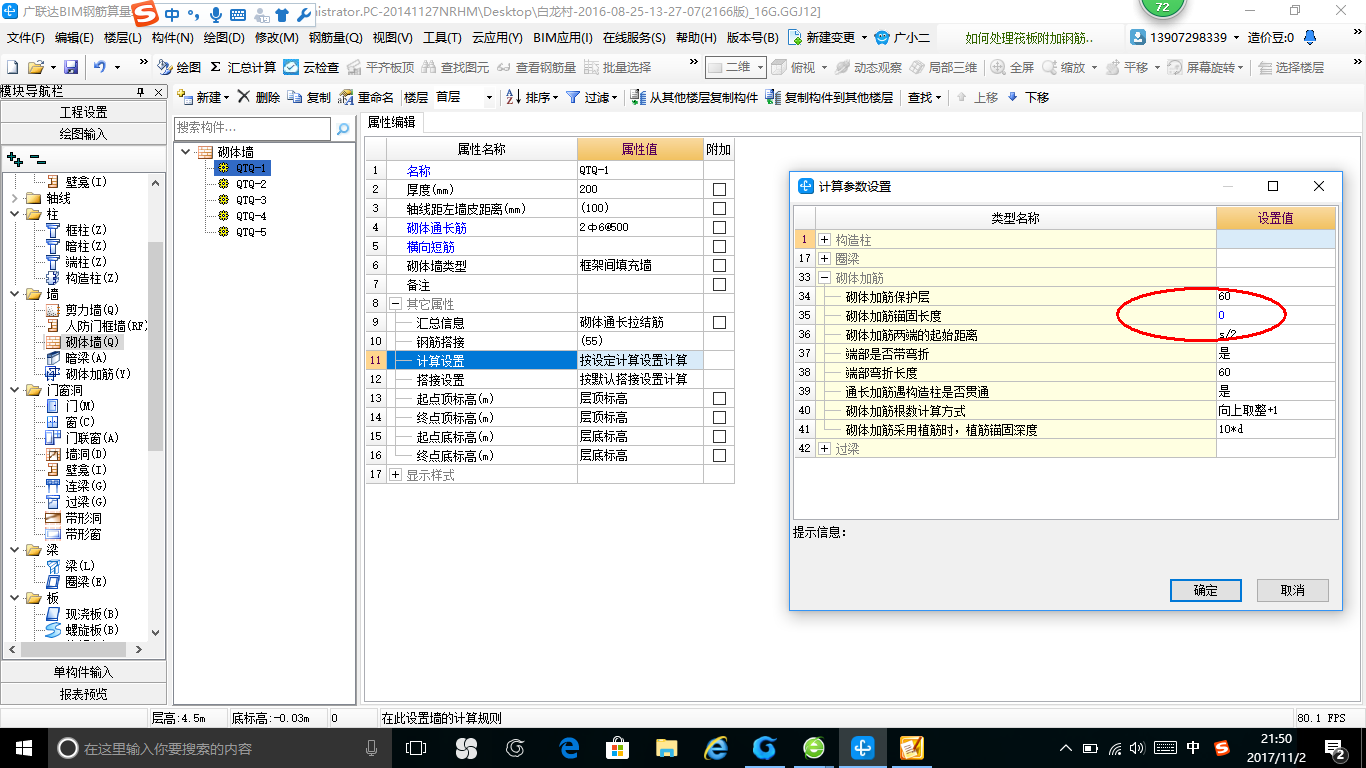Expand 构造柱 in parameter dialog
This screenshot has width=1366, height=768.
[x=825, y=240]
